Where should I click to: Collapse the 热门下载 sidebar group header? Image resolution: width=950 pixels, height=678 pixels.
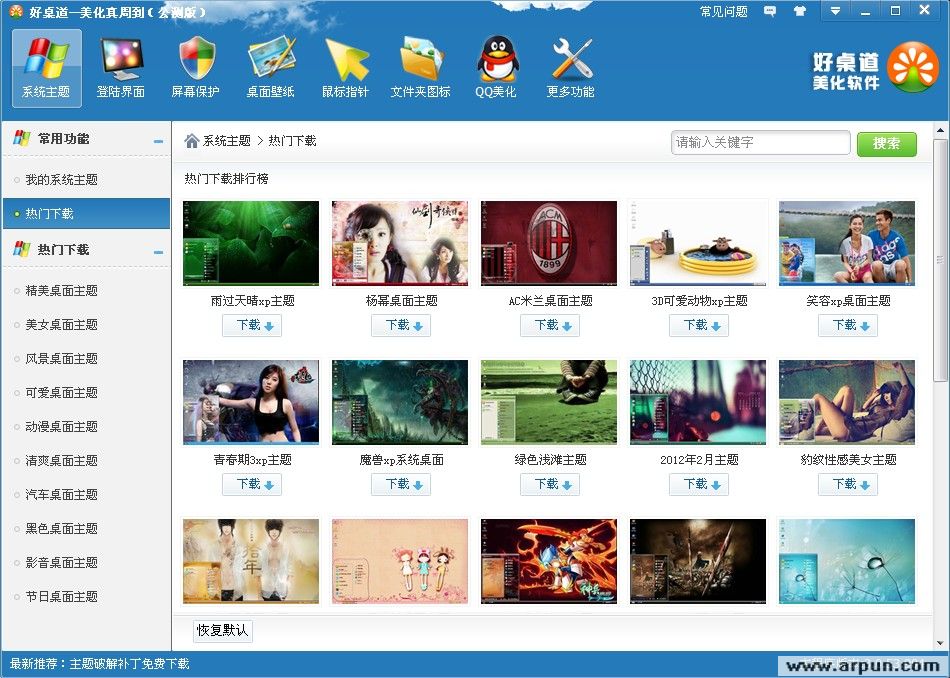tap(158, 251)
